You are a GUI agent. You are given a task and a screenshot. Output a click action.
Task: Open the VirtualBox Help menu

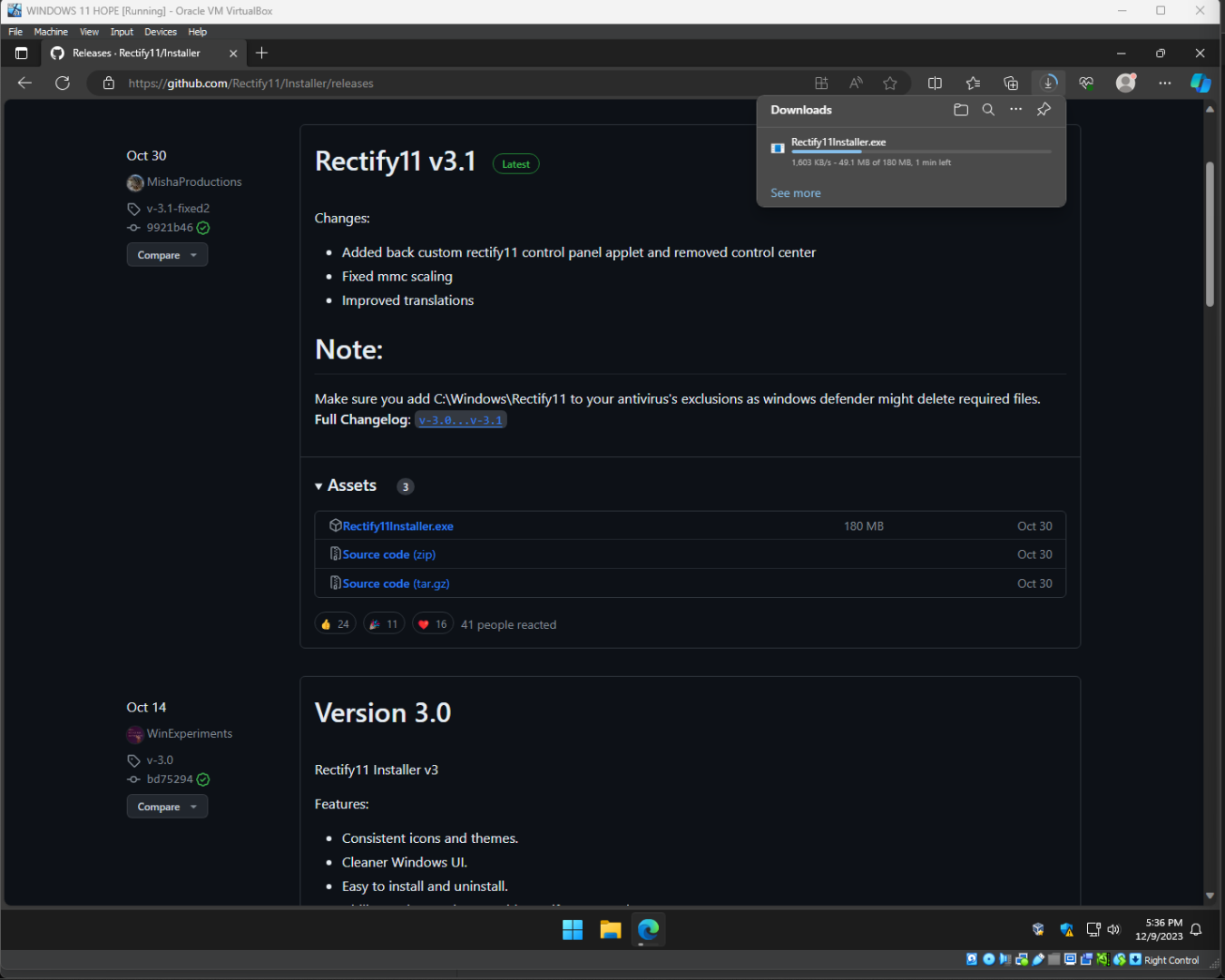coord(198,32)
